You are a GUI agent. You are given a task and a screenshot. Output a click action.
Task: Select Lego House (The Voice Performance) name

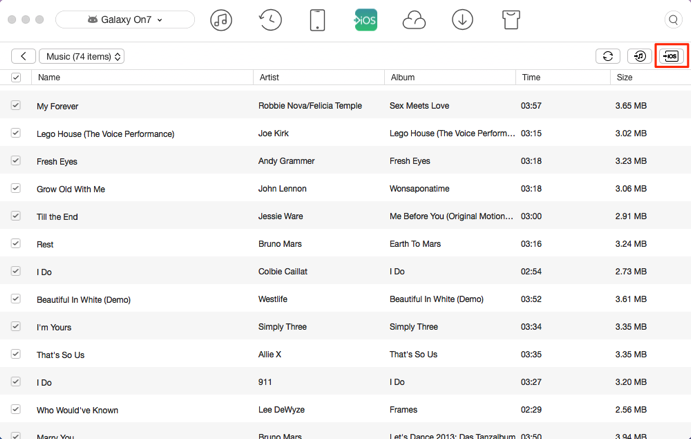coord(105,134)
